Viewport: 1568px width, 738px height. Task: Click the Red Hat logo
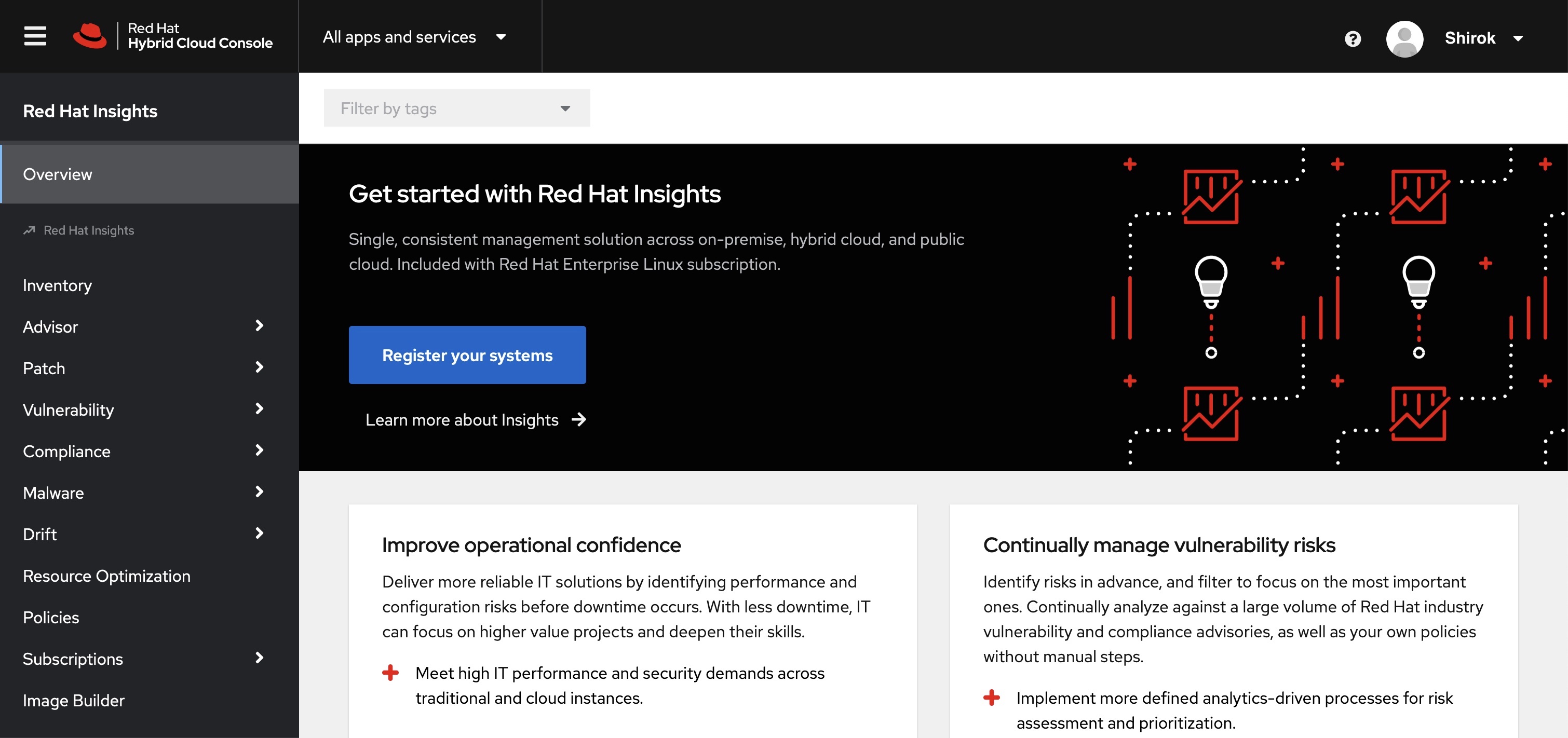[x=90, y=36]
